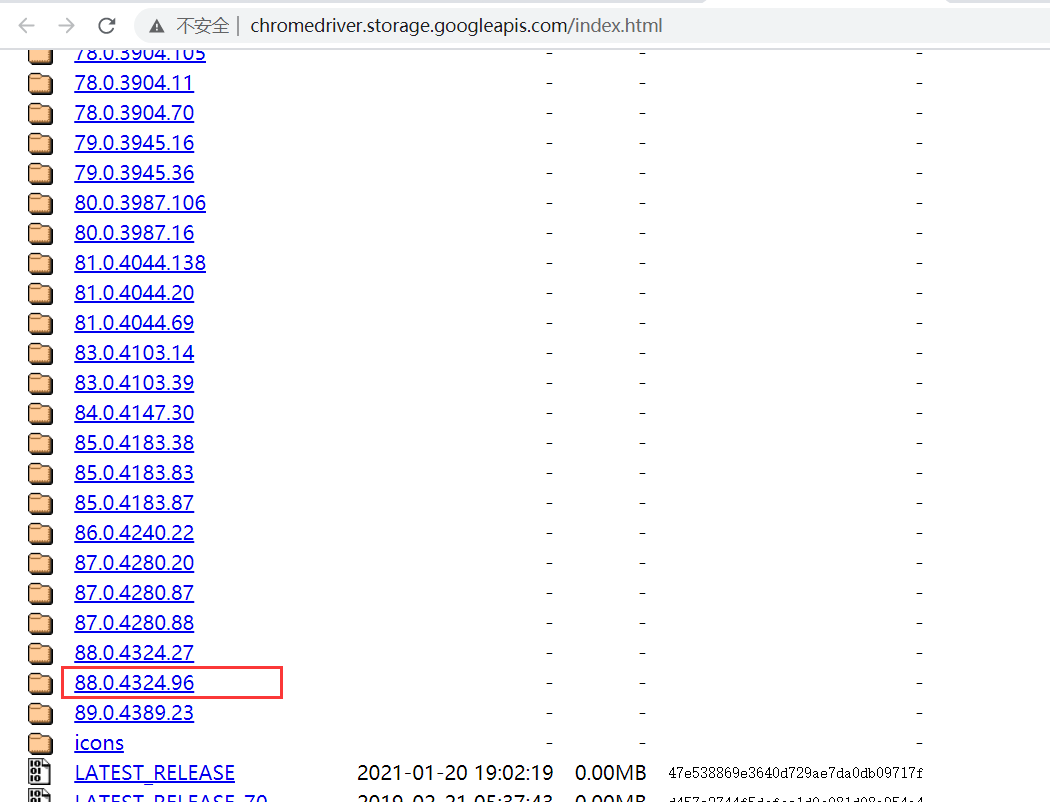Open the 87.0.4280.88 folder link
Image resolution: width=1050 pixels, height=802 pixels.
134,623
